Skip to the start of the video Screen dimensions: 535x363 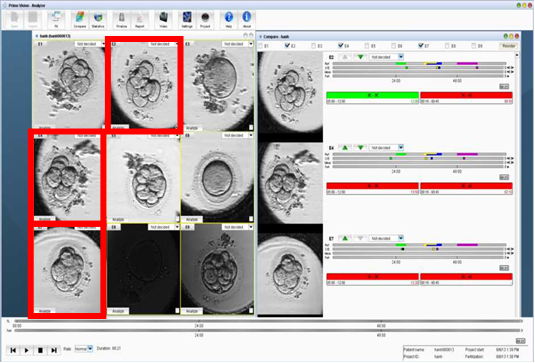pyautogui.click(x=13, y=350)
